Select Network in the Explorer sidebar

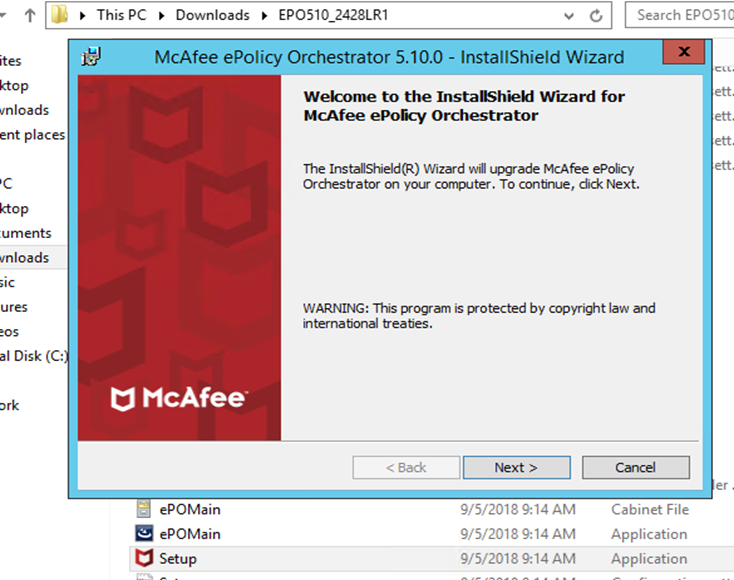pyautogui.click(x=9, y=405)
